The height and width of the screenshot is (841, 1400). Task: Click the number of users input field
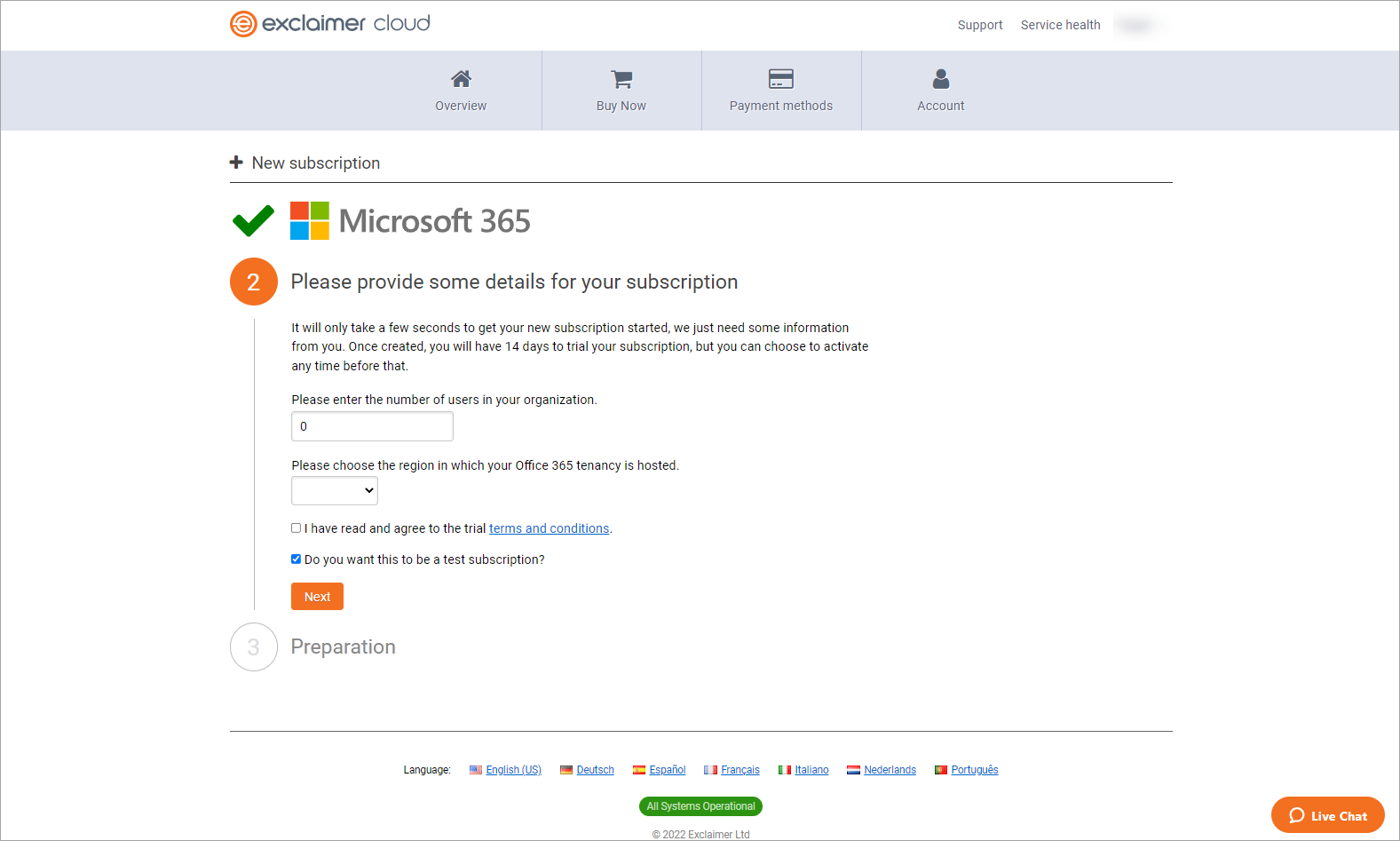tap(372, 426)
